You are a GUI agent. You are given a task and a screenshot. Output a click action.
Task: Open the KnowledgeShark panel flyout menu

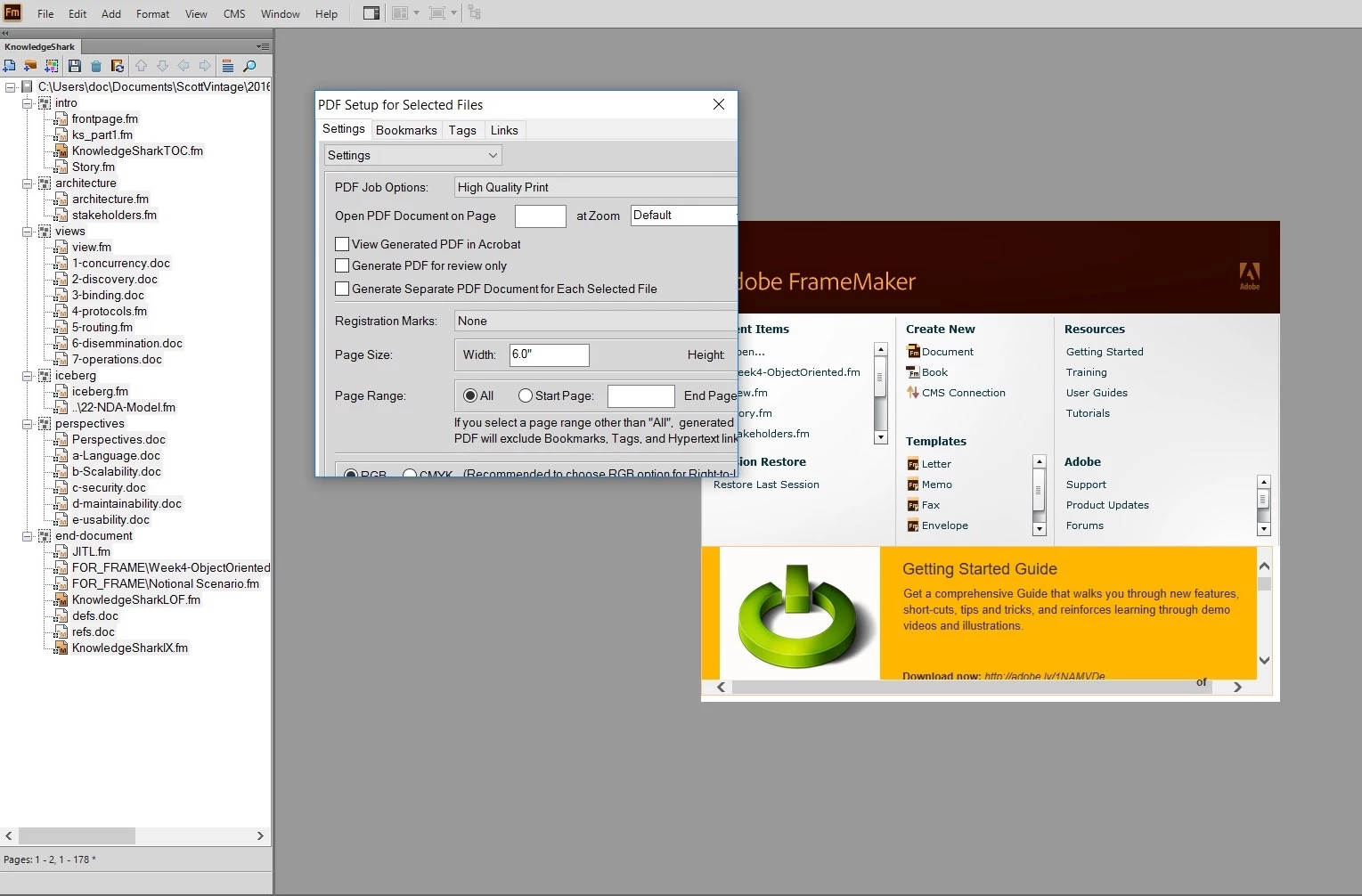[x=262, y=46]
